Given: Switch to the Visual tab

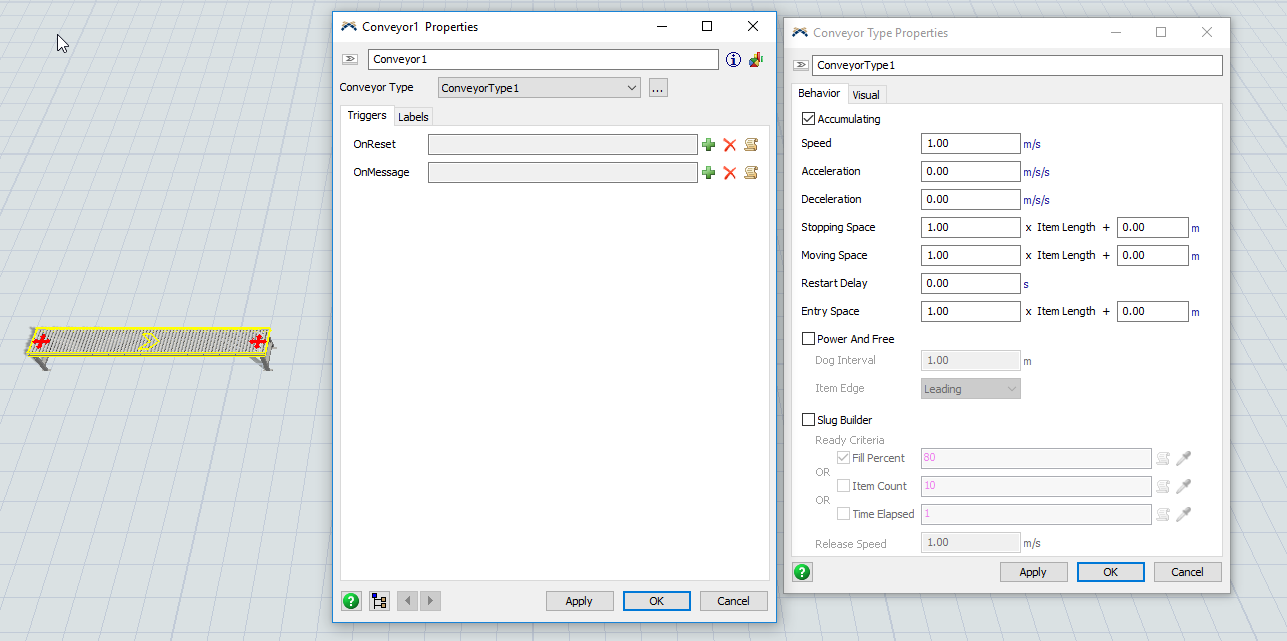Looking at the screenshot, I should point(866,95).
